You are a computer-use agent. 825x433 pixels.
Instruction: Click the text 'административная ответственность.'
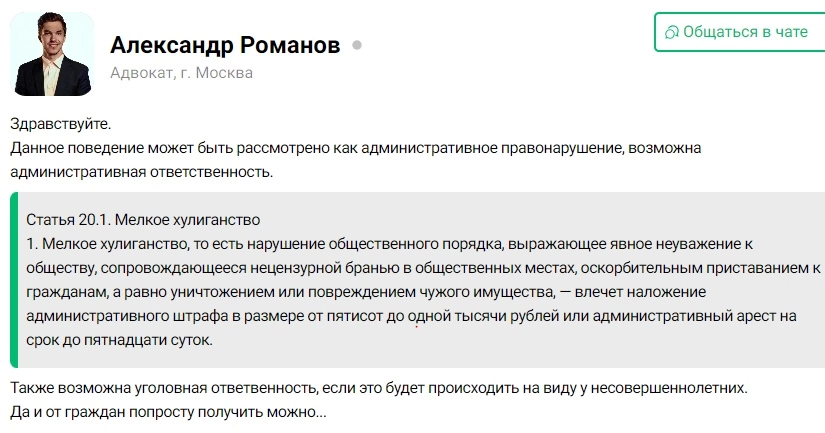pos(142,172)
